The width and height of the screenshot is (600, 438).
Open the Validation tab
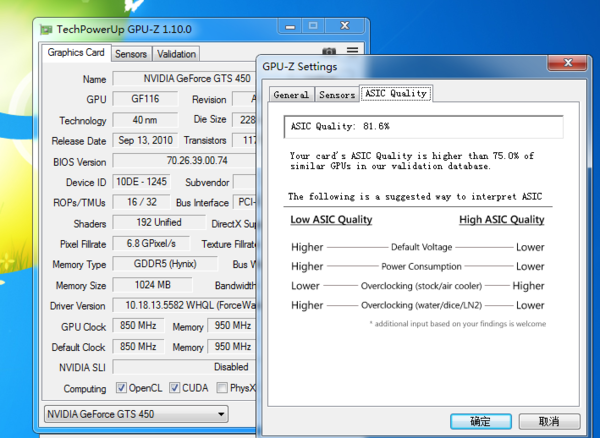176,54
